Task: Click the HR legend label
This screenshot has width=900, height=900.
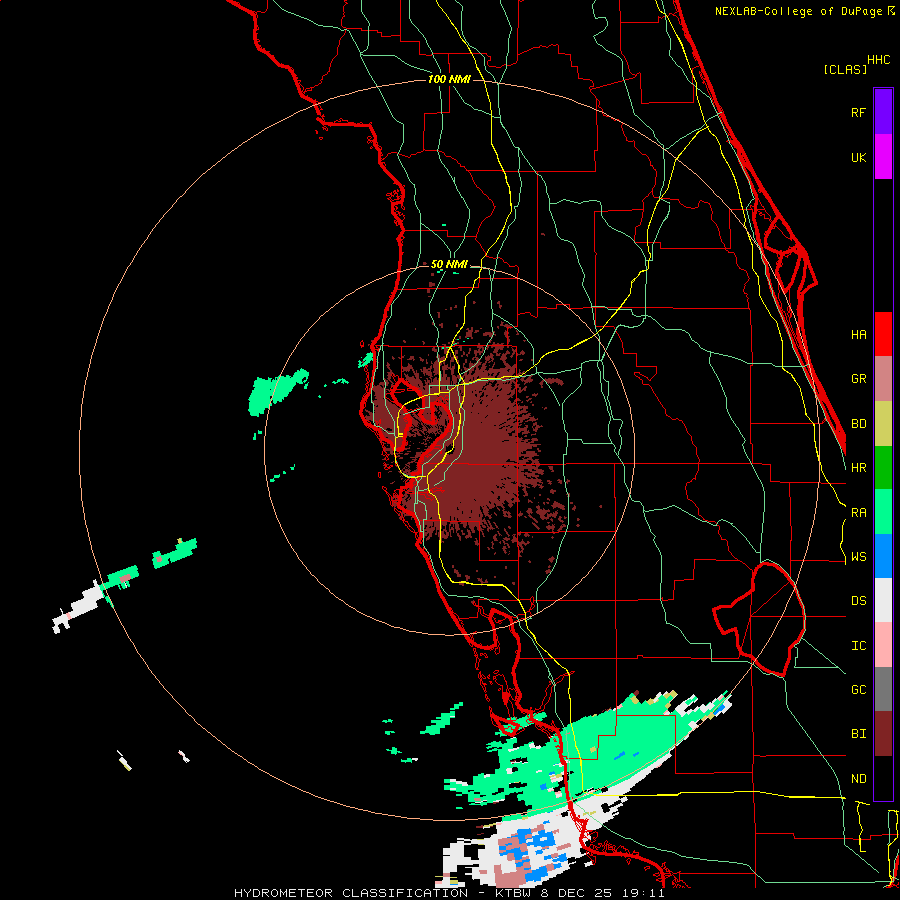Action: click(858, 468)
